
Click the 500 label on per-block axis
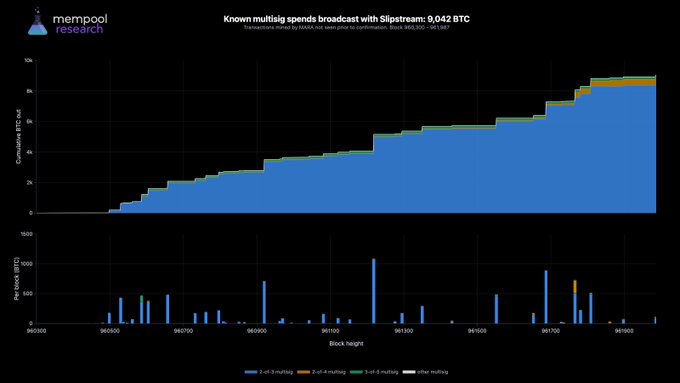pos(28,294)
